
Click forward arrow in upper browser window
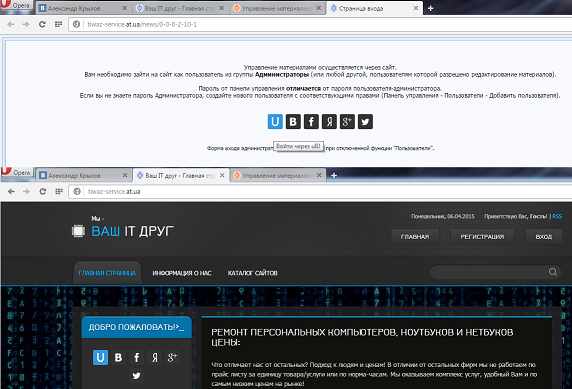point(26,24)
